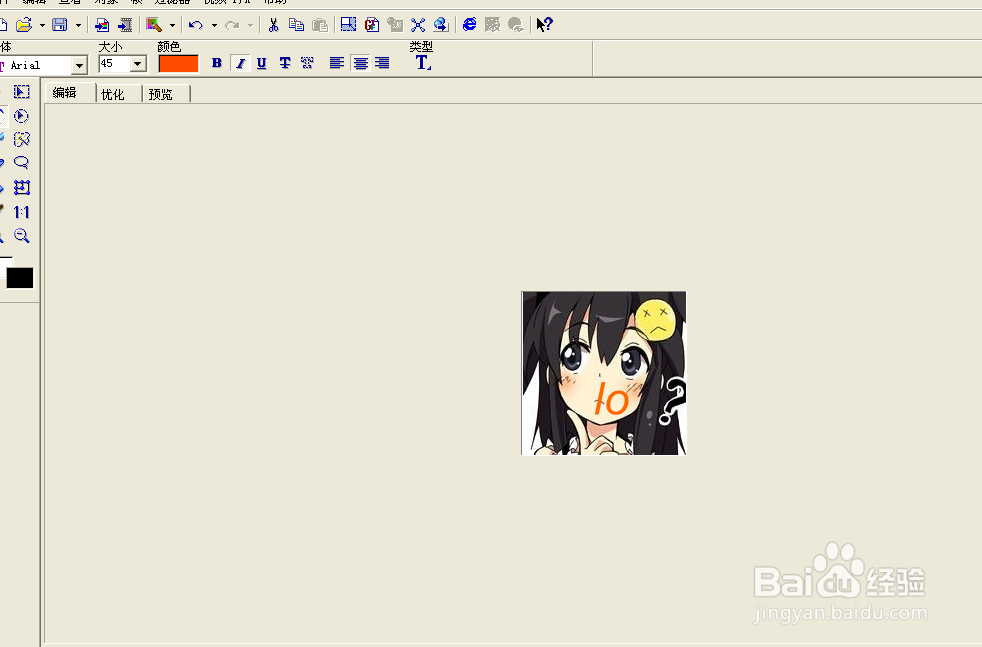Expand the Redo history dropdown arrow
This screenshot has height=647, width=982.
250,26
